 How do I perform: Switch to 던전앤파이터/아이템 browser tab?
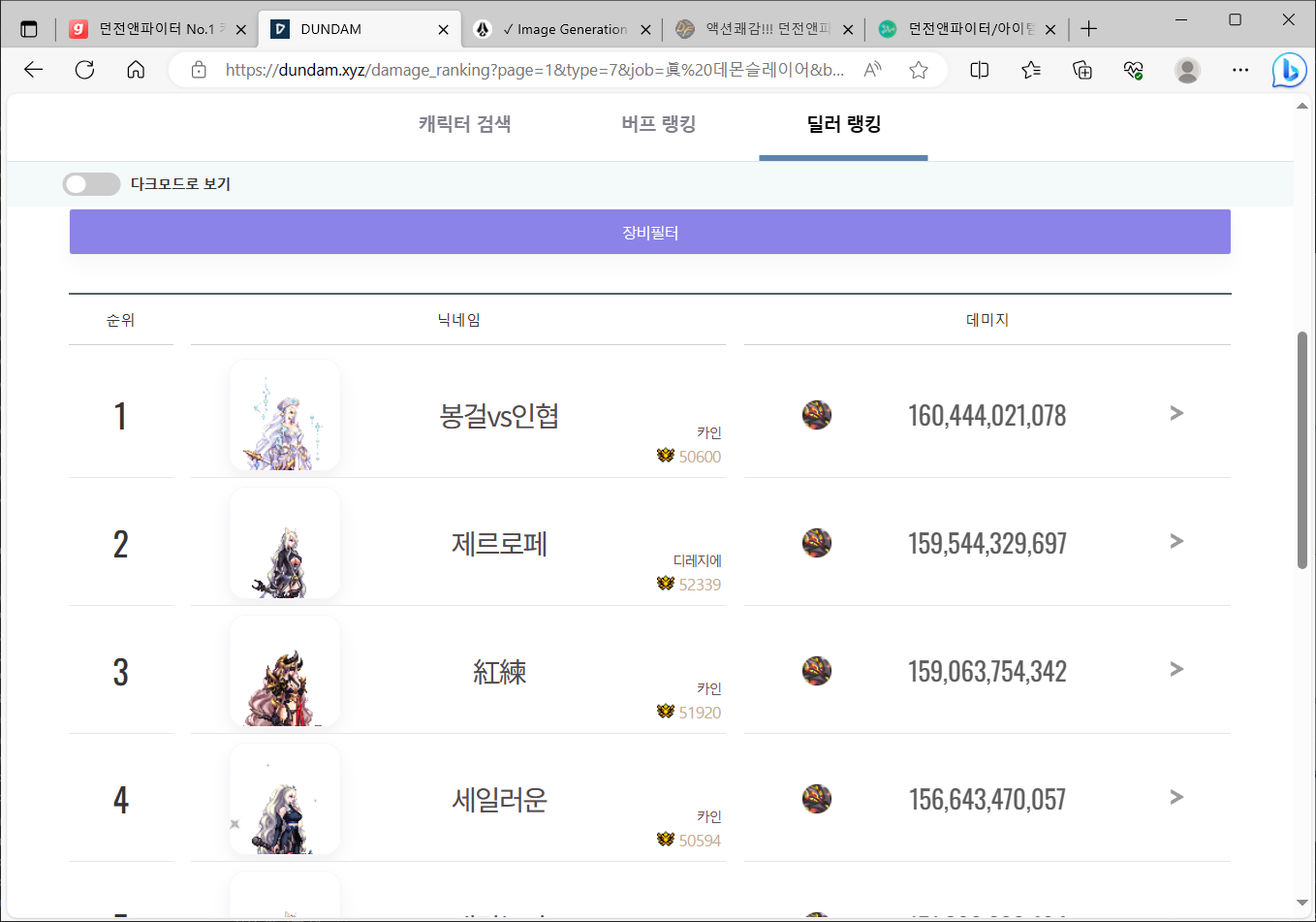tap(967, 29)
